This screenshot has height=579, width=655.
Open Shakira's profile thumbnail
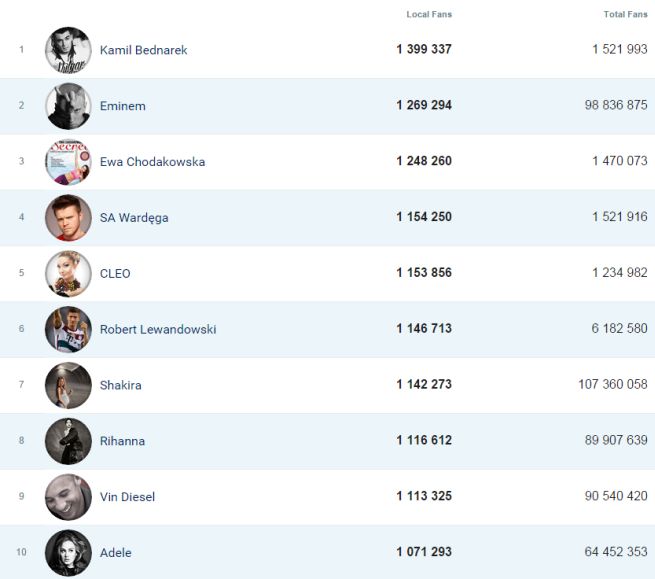click(x=68, y=386)
